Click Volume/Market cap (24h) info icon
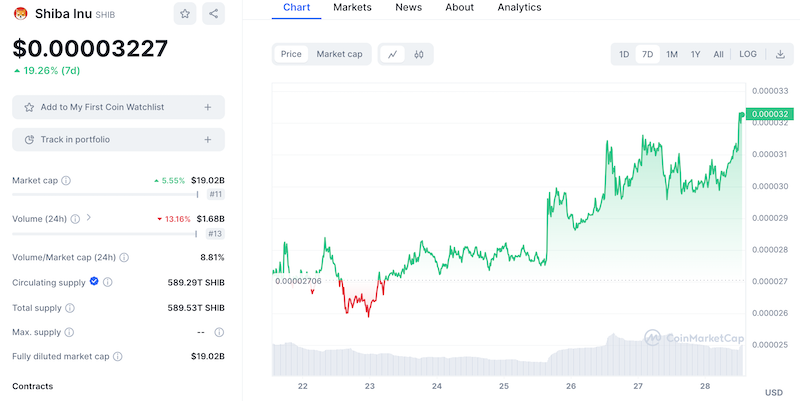Image resolution: width=800 pixels, height=401 pixels. 124,258
